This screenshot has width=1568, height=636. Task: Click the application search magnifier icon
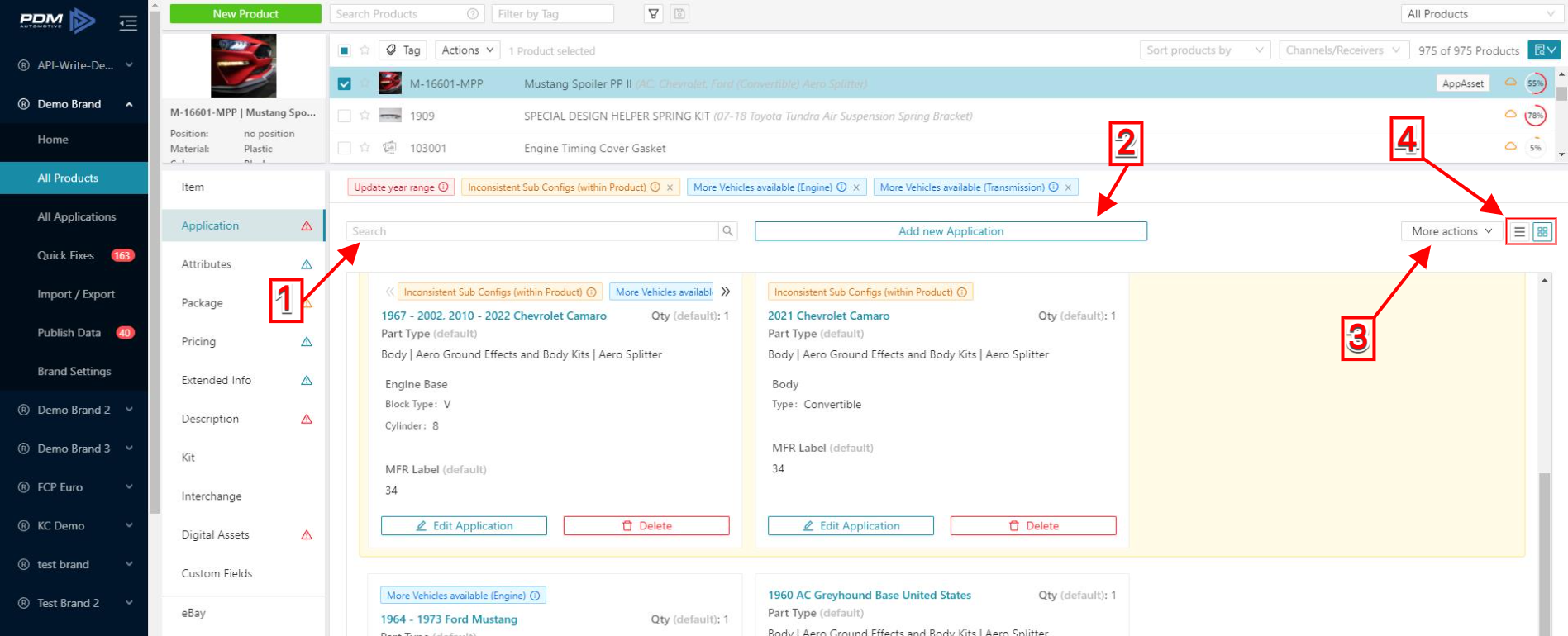[727, 231]
